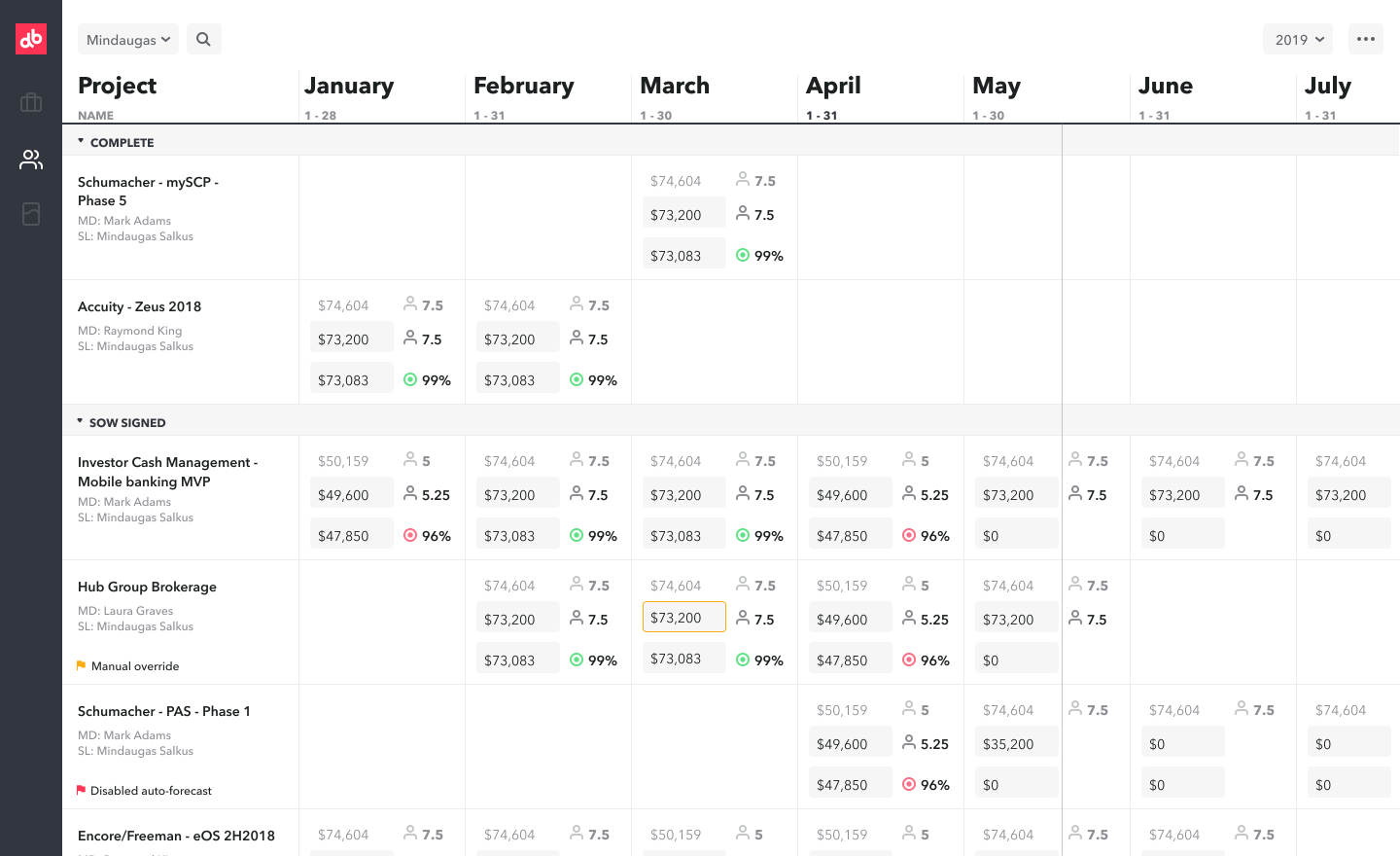Click MD: Raymond King text
1400x856 pixels.
click(x=130, y=331)
